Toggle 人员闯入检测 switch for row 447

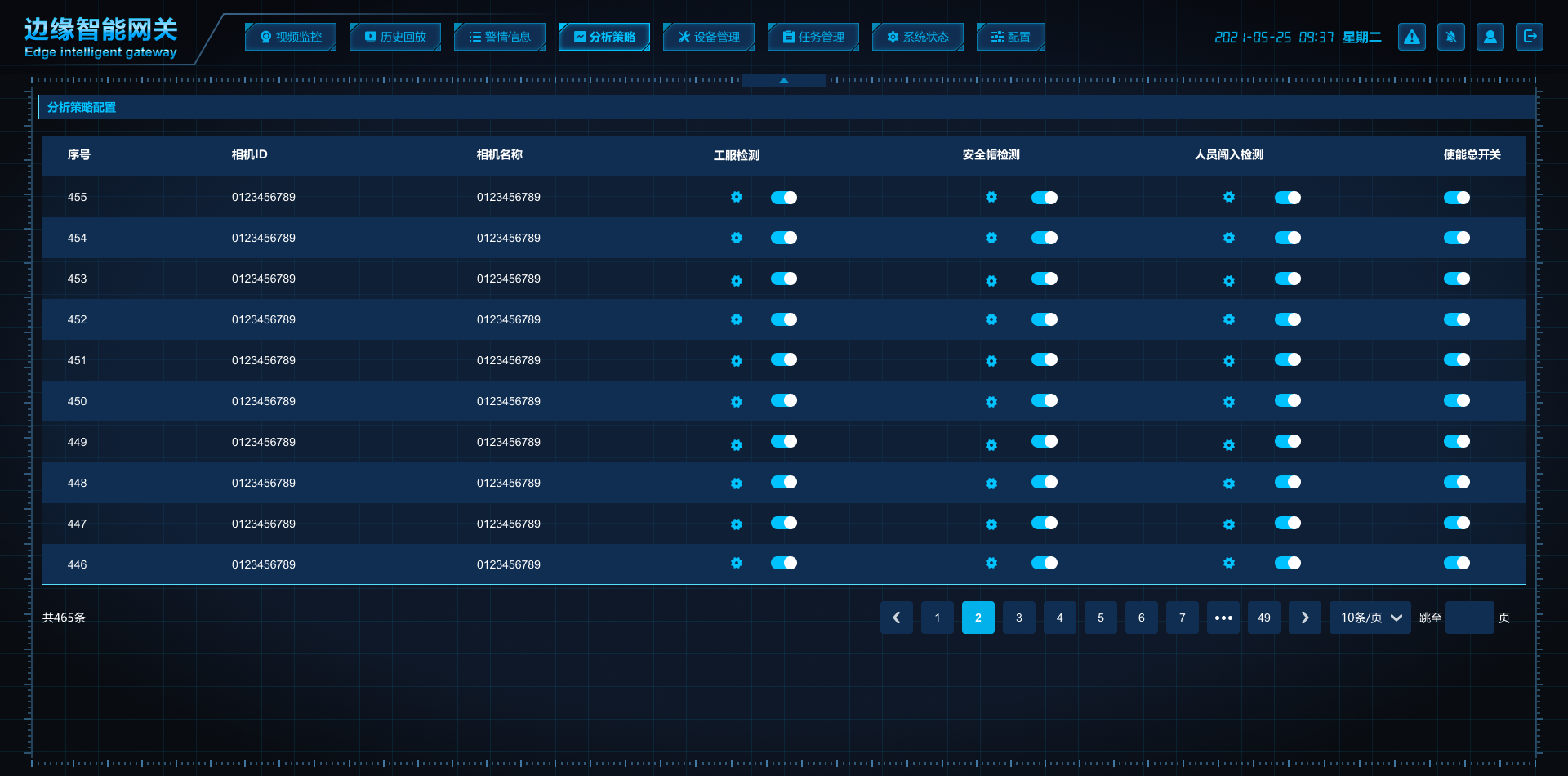point(1287,523)
